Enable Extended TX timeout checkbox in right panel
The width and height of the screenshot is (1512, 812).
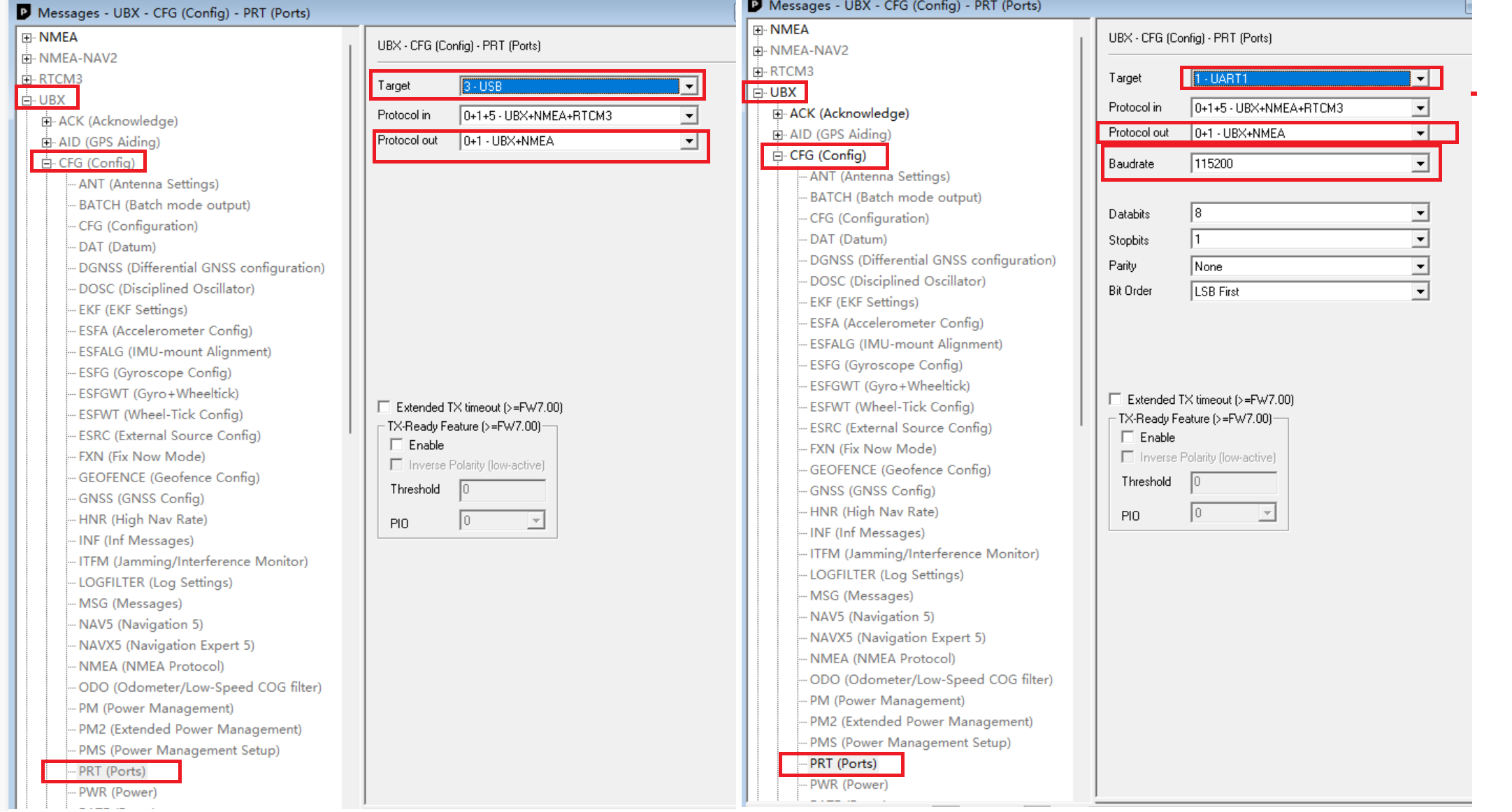[x=1115, y=399]
